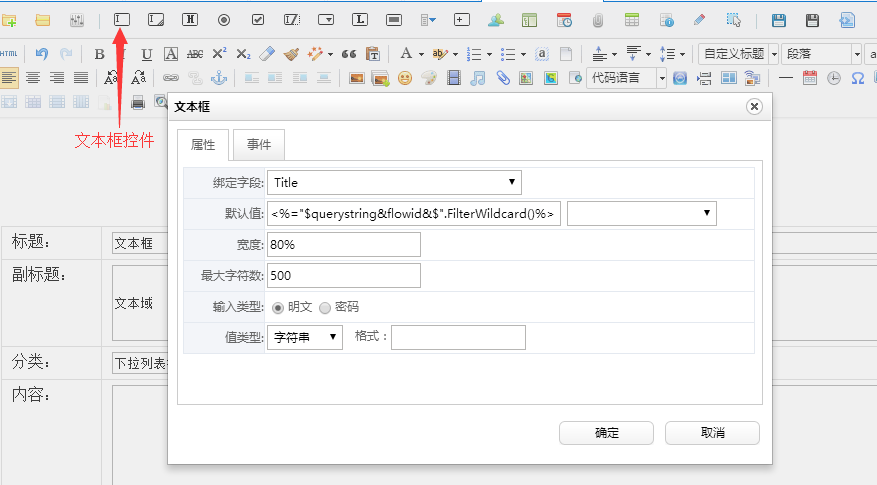
Task: Cancel with the 取消 button
Action: coord(712,433)
